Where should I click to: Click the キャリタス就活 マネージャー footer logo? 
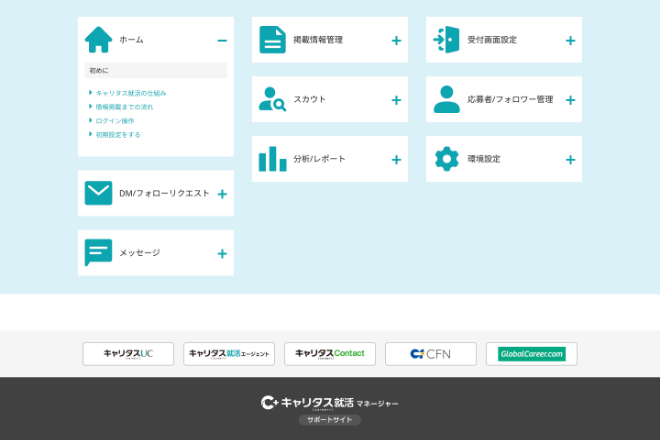click(330, 403)
